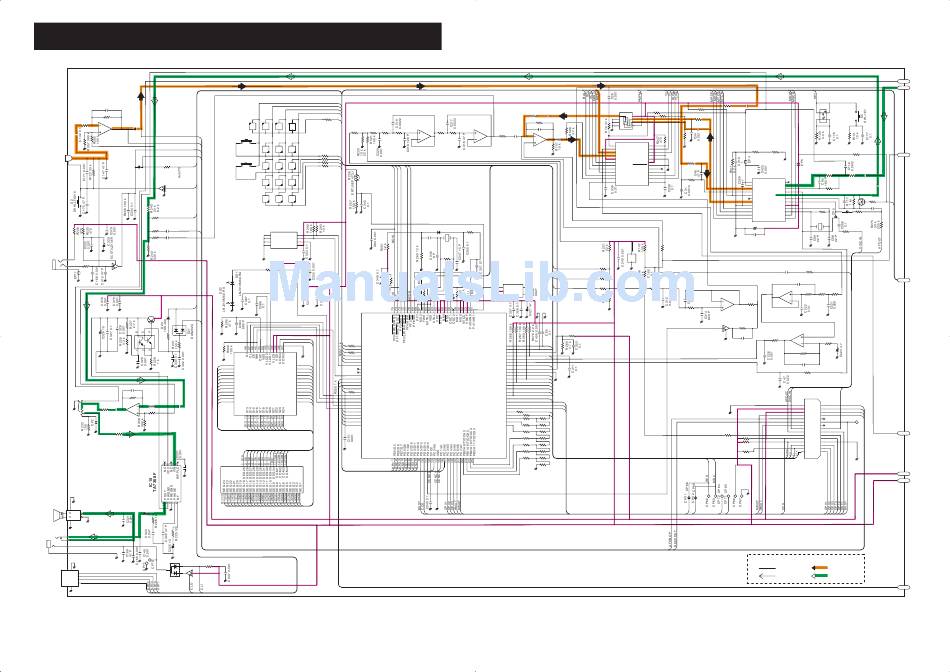Click the large central processor IC block
Screen dimensions: 950x672
(434, 386)
